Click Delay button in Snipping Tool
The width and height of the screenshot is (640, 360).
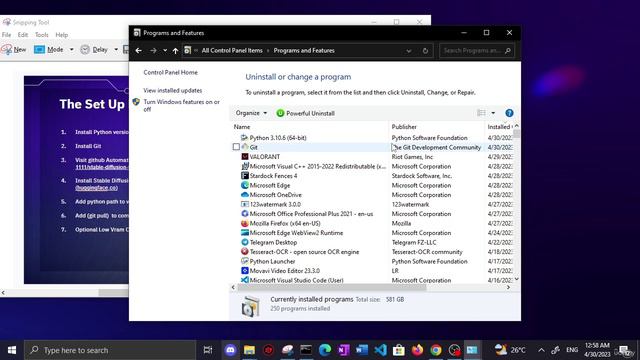click(x=94, y=50)
